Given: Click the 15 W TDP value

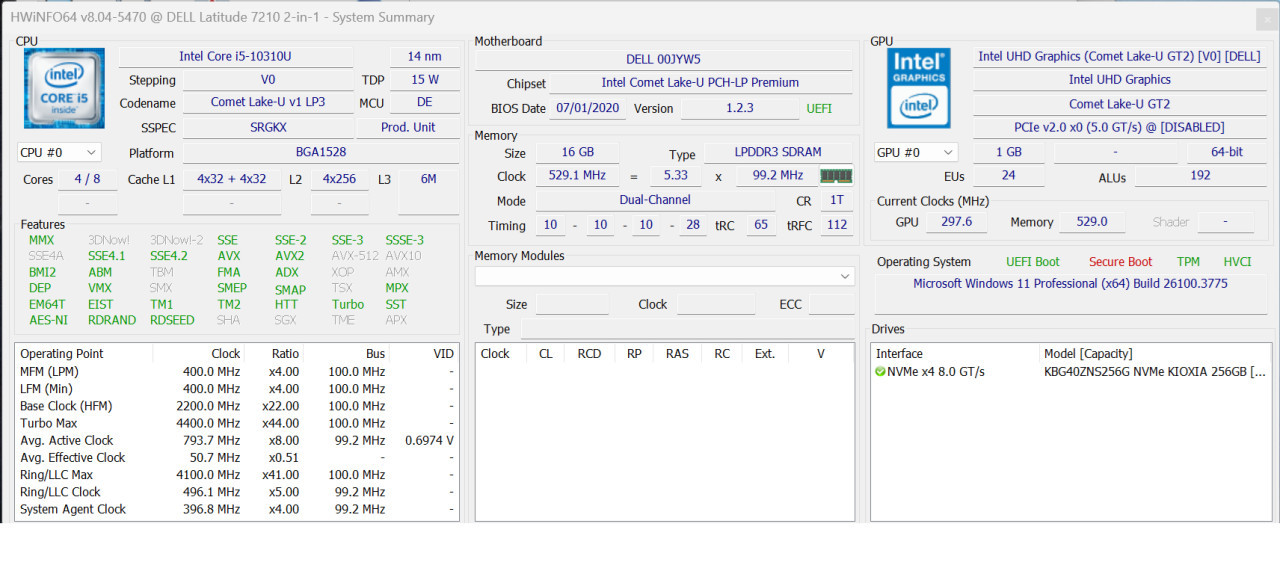Looking at the screenshot, I should (x=424, y=80).
